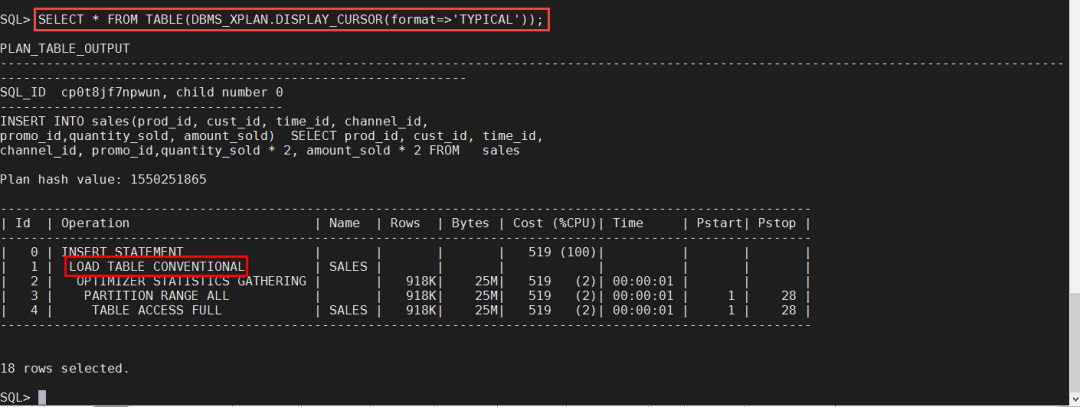Click the Bytes column header
This screenshot has width=1080, height=407.
[x=472, y=223]
